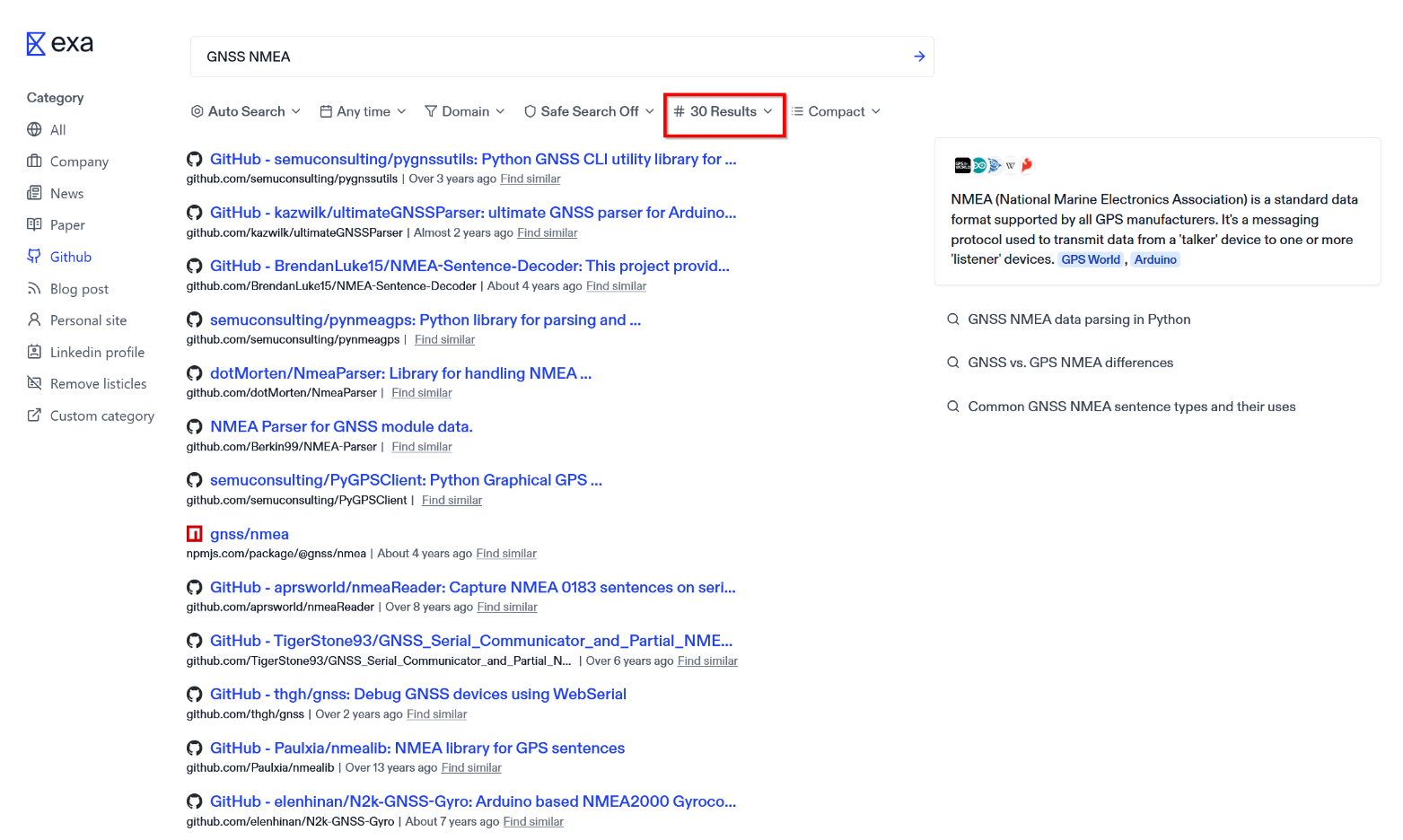Click the Wikipedia icon in the summary card
The width and height of the screenshot is (1403, 840).
tap(1010, 164)
